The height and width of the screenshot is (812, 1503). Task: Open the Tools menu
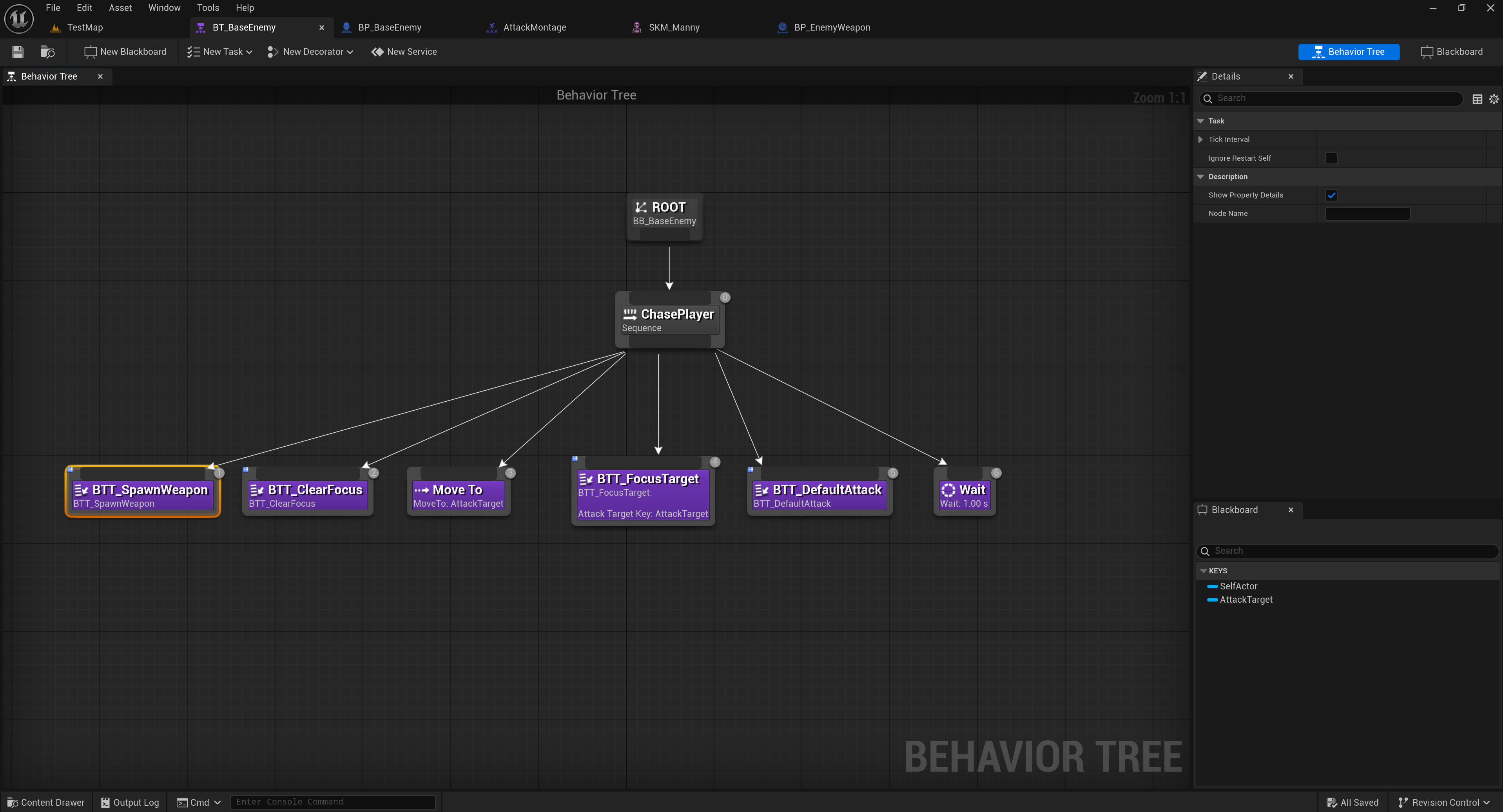[x=208, y=7]
